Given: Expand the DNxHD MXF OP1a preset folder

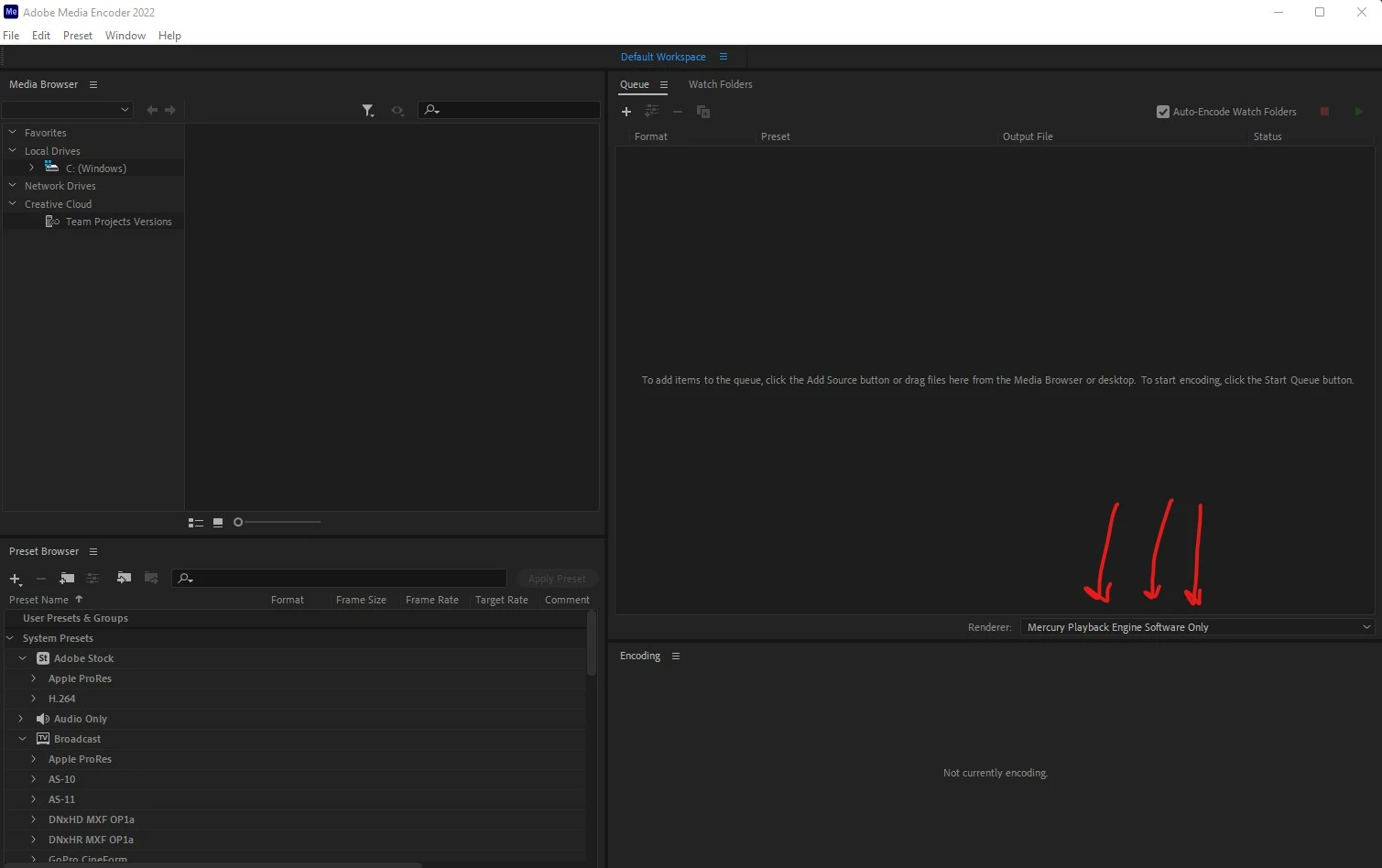Looking at the screenshot, I should pos(34,819).
